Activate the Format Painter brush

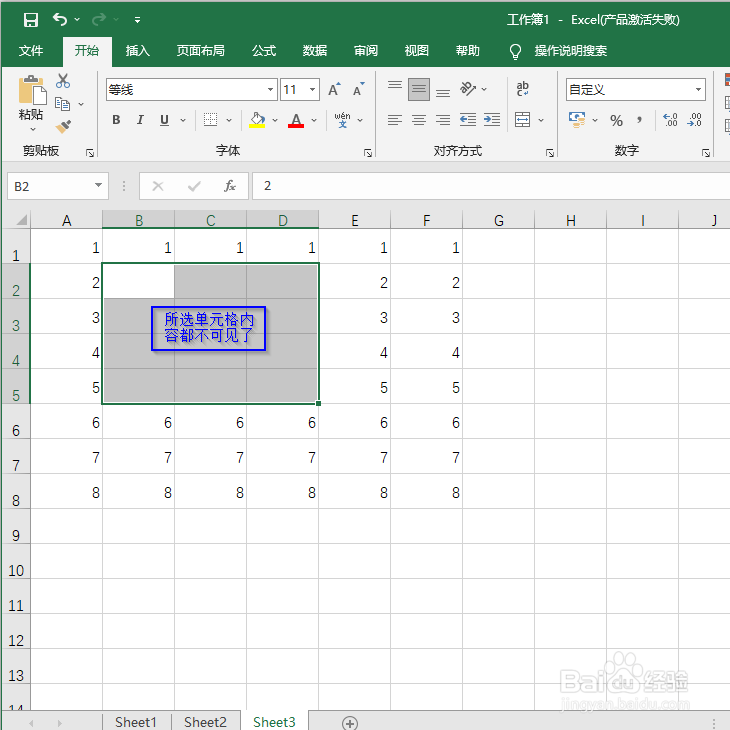[63, 126]
